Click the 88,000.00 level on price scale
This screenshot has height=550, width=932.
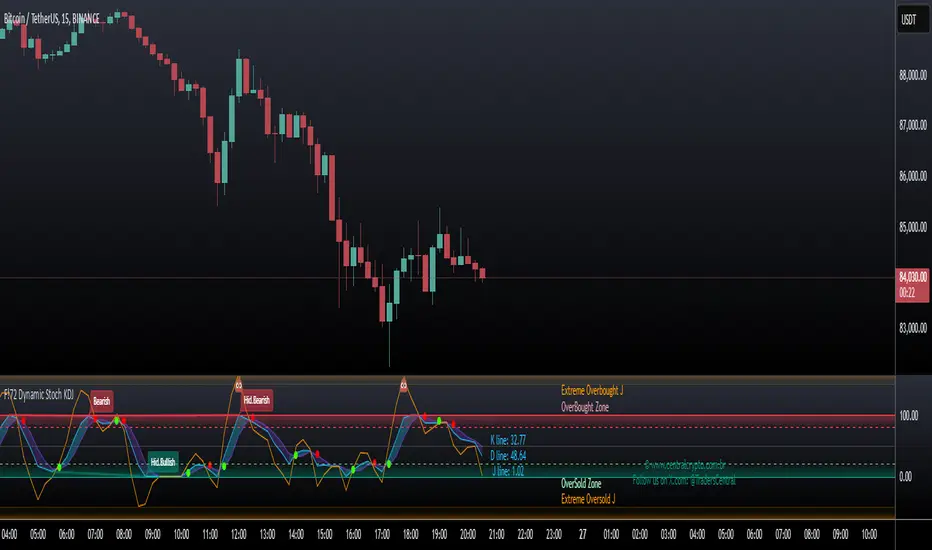click(x=908, y=75)
